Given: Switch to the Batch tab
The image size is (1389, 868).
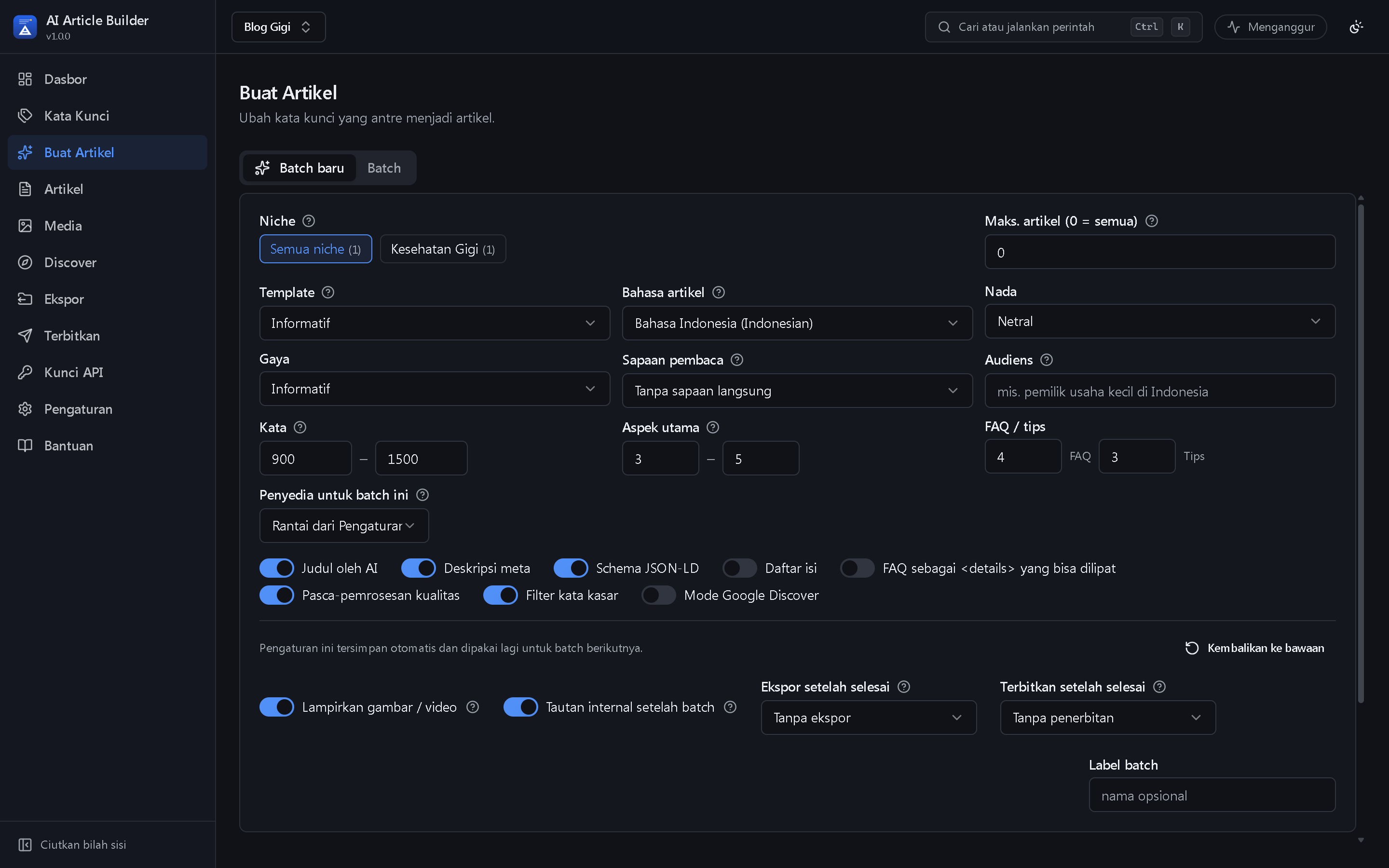Looking at the screenshot, I should point(384,168).
